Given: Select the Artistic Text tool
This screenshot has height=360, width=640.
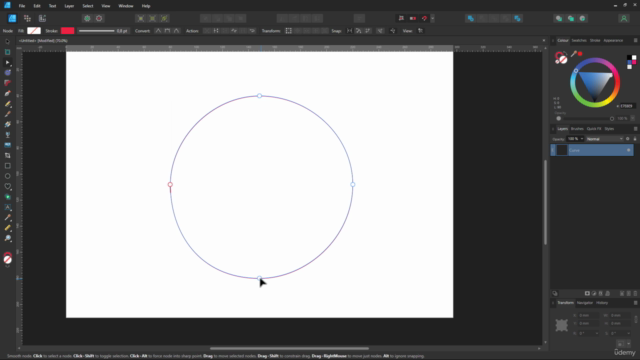Looking at the screenshot, I should [7, 207].
